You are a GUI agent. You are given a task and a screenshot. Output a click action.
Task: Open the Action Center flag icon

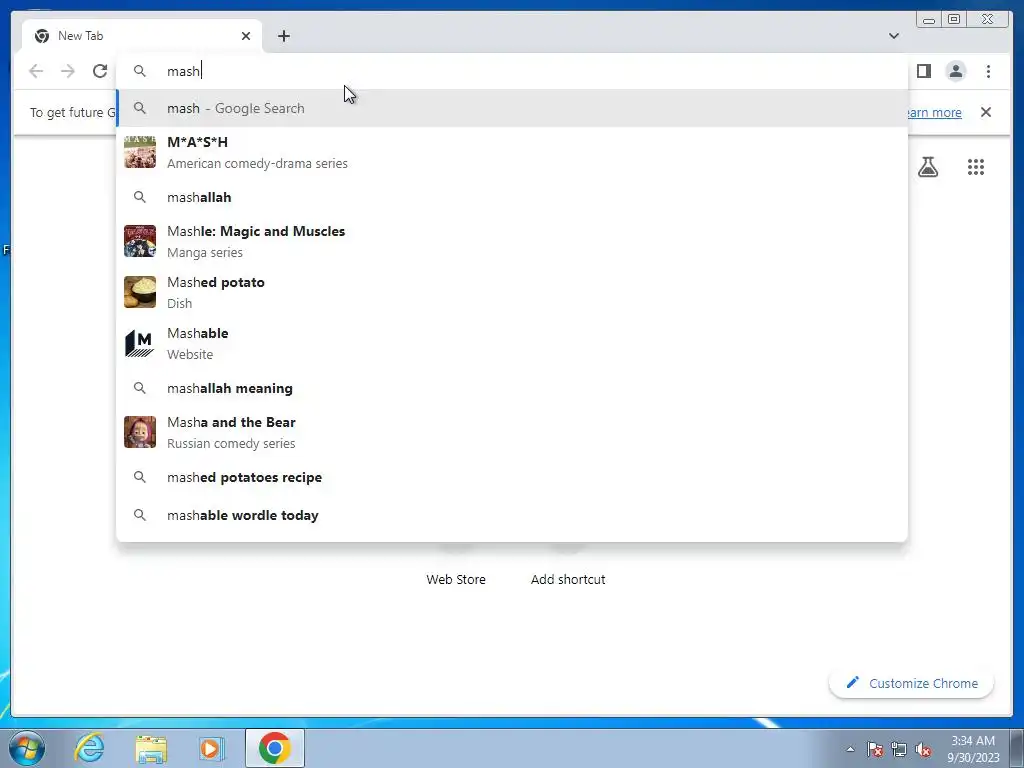(875, 749)
